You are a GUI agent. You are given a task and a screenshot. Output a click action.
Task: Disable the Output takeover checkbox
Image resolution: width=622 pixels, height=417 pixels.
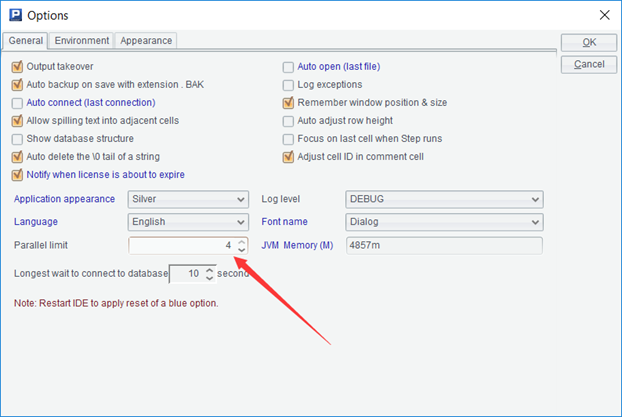point(17,67)
